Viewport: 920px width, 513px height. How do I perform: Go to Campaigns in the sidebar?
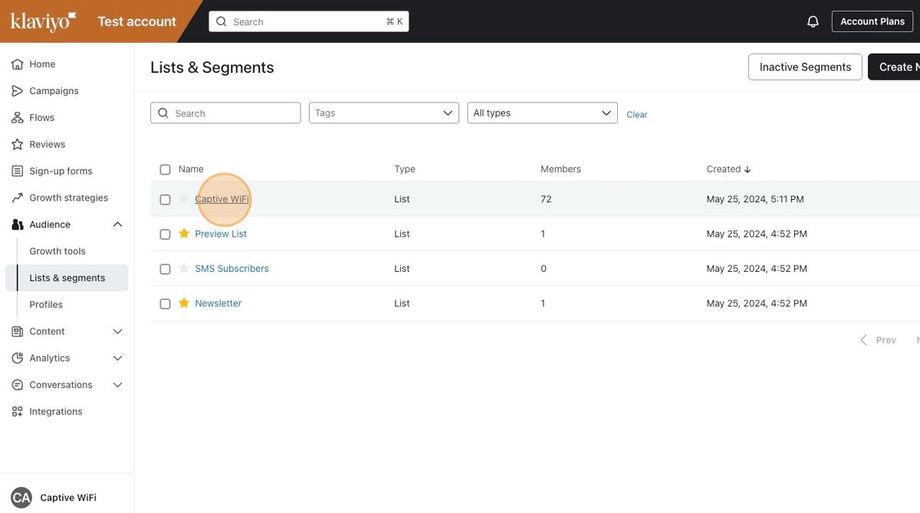[54, 91]
